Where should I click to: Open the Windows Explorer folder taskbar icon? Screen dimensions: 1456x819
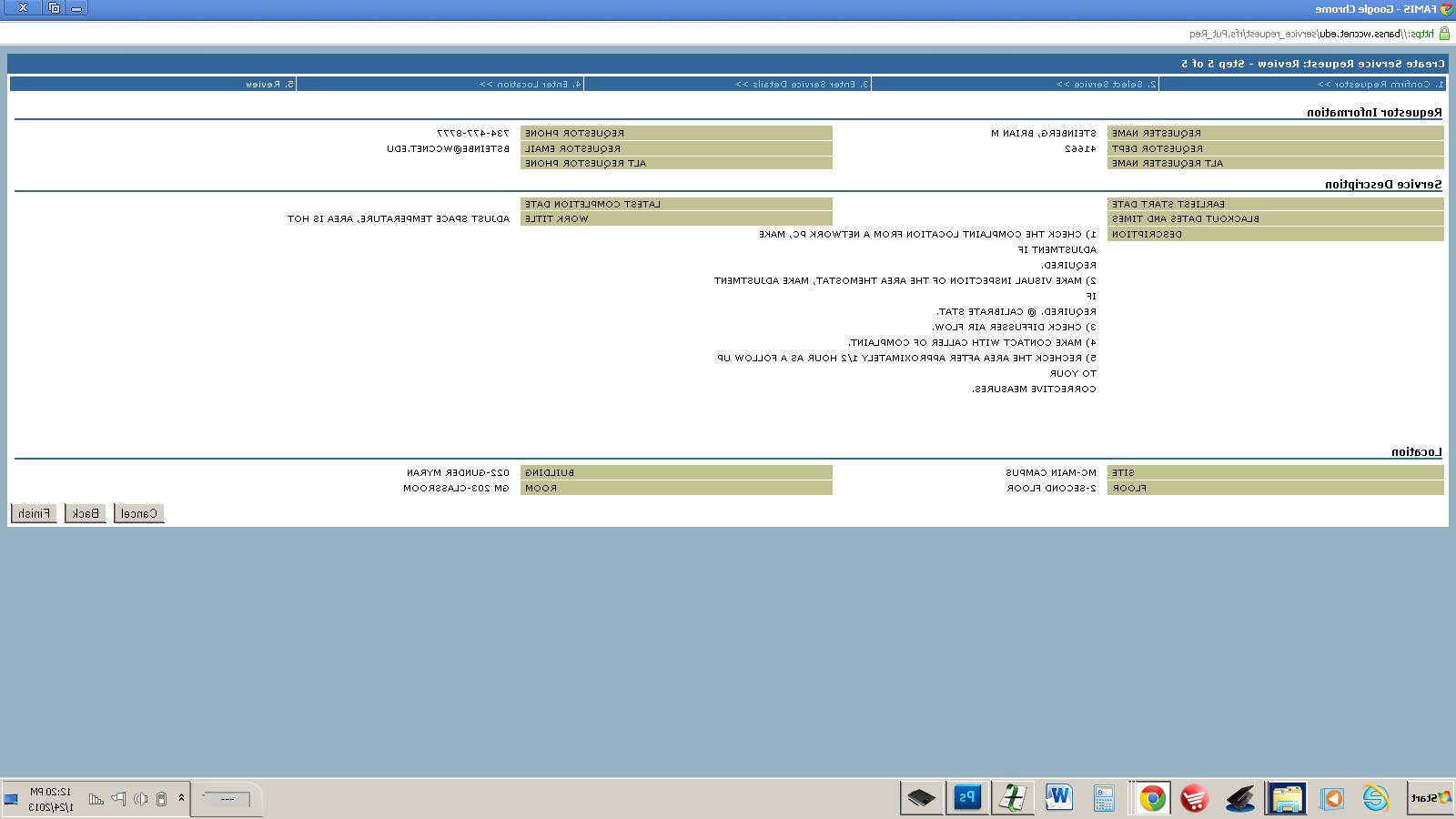tap(1287, 799)
